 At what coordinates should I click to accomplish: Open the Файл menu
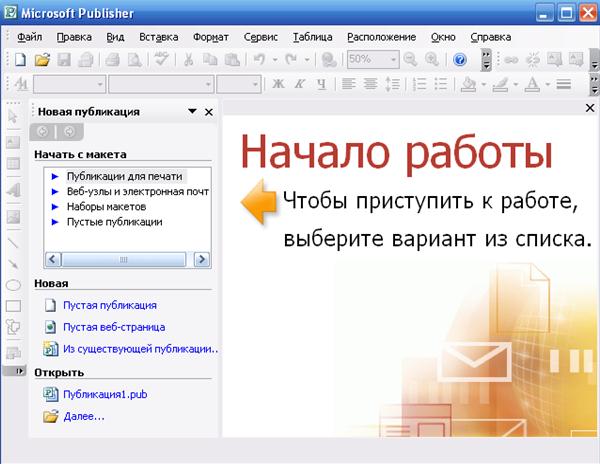(29, 37)
